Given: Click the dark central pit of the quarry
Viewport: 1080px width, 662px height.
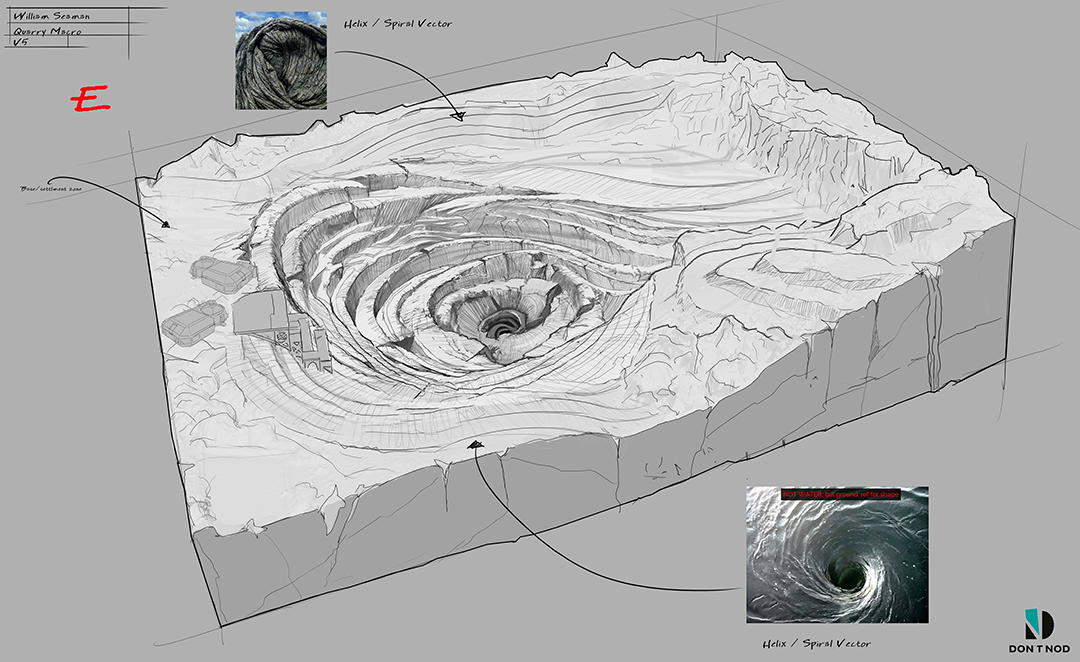Looking at the screenshot, I should tap(502, 325).
